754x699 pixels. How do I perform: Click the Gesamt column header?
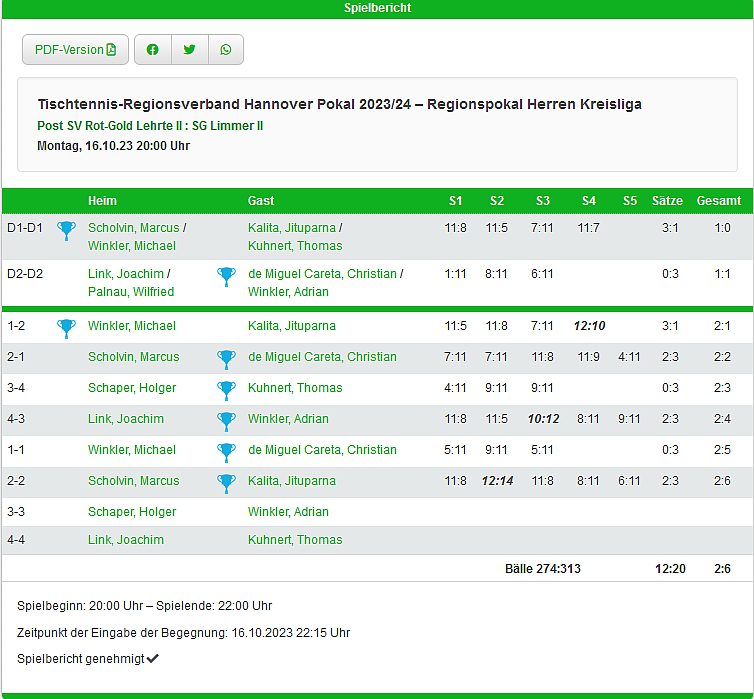click(718, 201)
